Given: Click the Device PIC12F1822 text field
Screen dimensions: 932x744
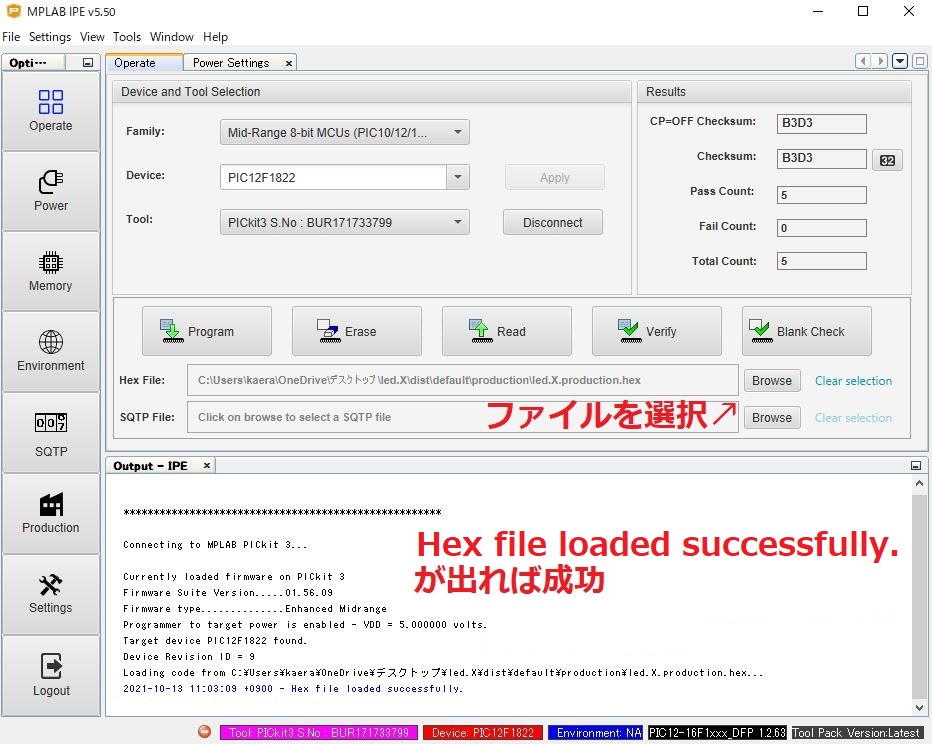Looking at the screenshot, I should coord(333,177).
